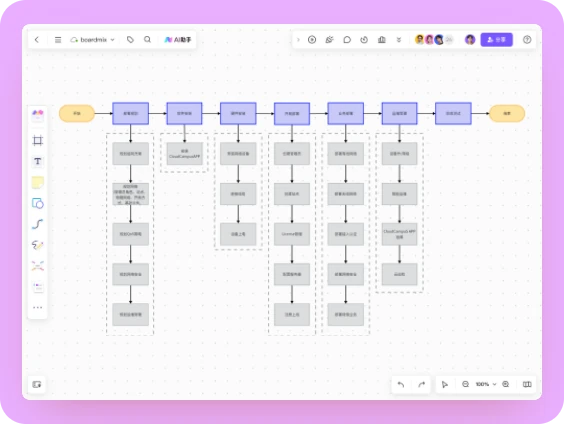Click the blue collaborator avatar

click(439, 40)
